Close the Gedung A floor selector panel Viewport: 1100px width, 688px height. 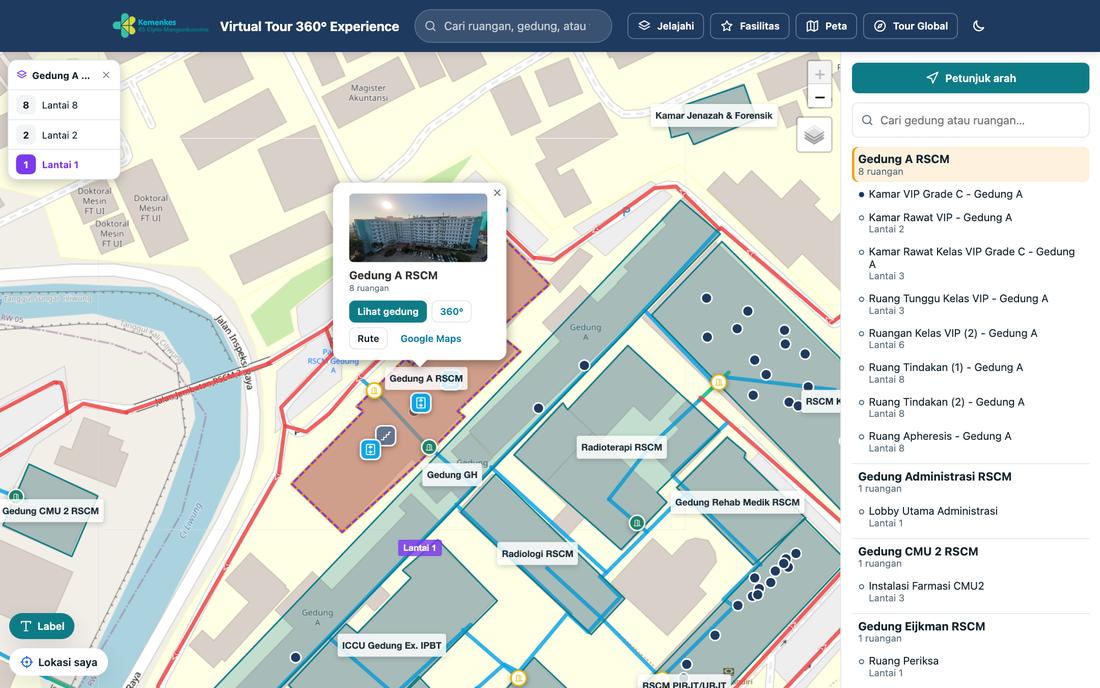[x=106, y=75]
